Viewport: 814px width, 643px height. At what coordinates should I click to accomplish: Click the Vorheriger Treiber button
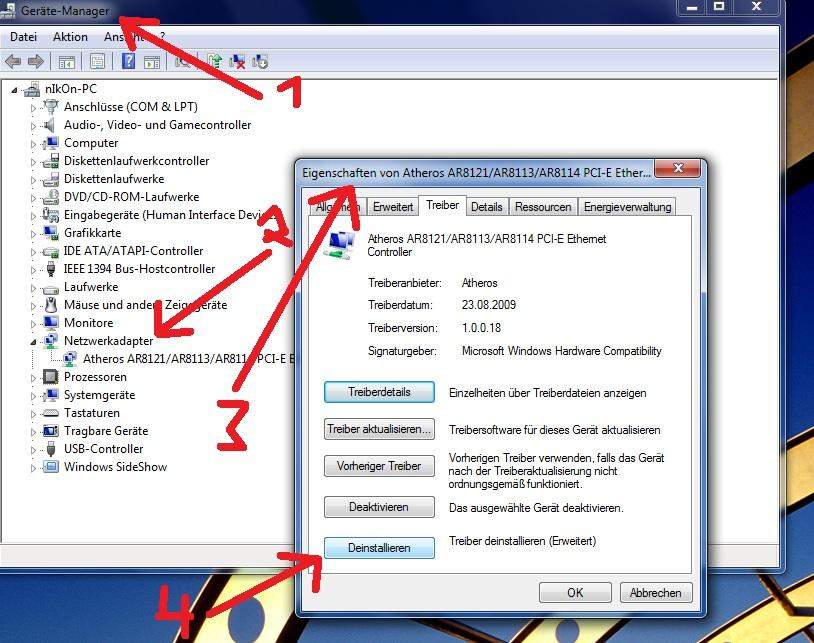click(379, 466)
